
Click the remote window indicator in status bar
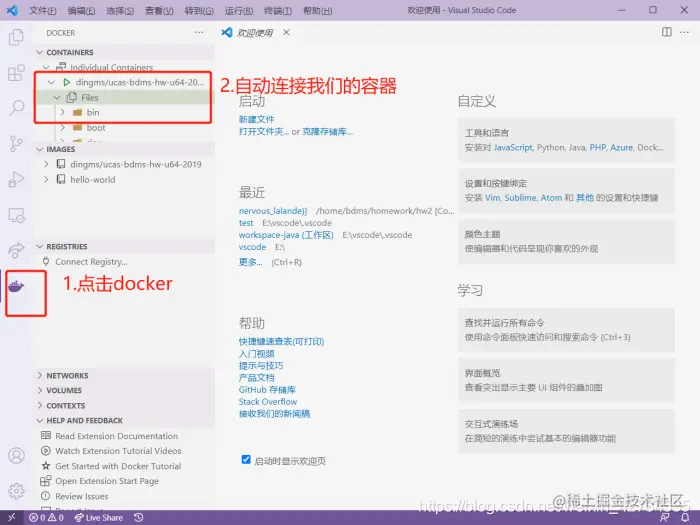11,517
